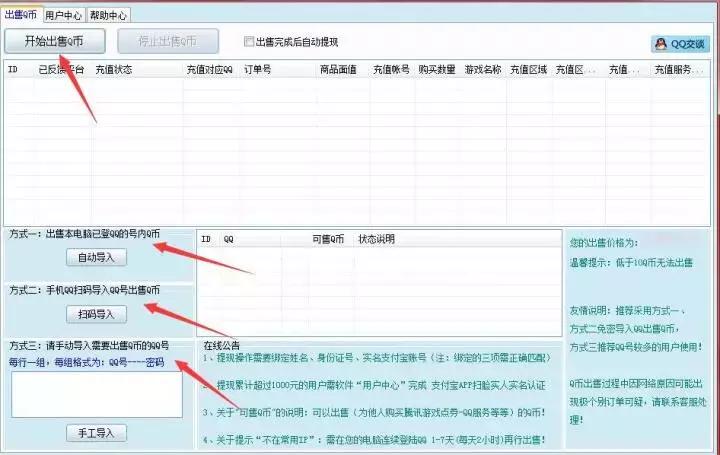
Task: Click the 游戏名称 column header
Action: (483, 70)
